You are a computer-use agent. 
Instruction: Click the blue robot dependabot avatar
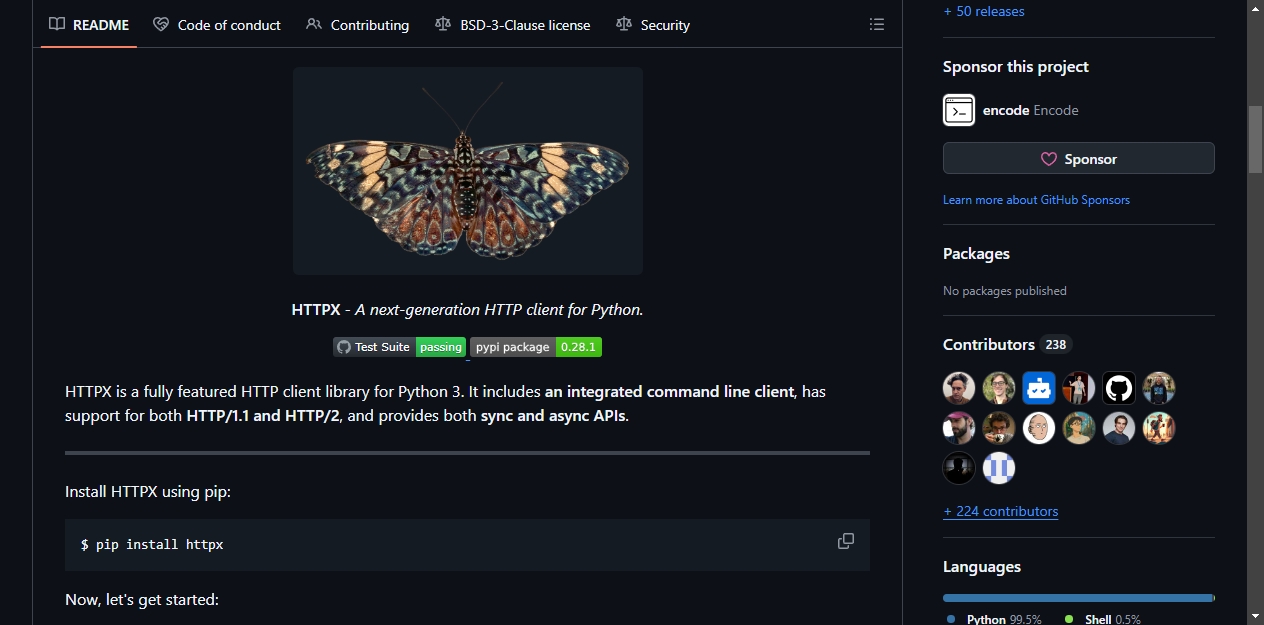pos(1039,388)
